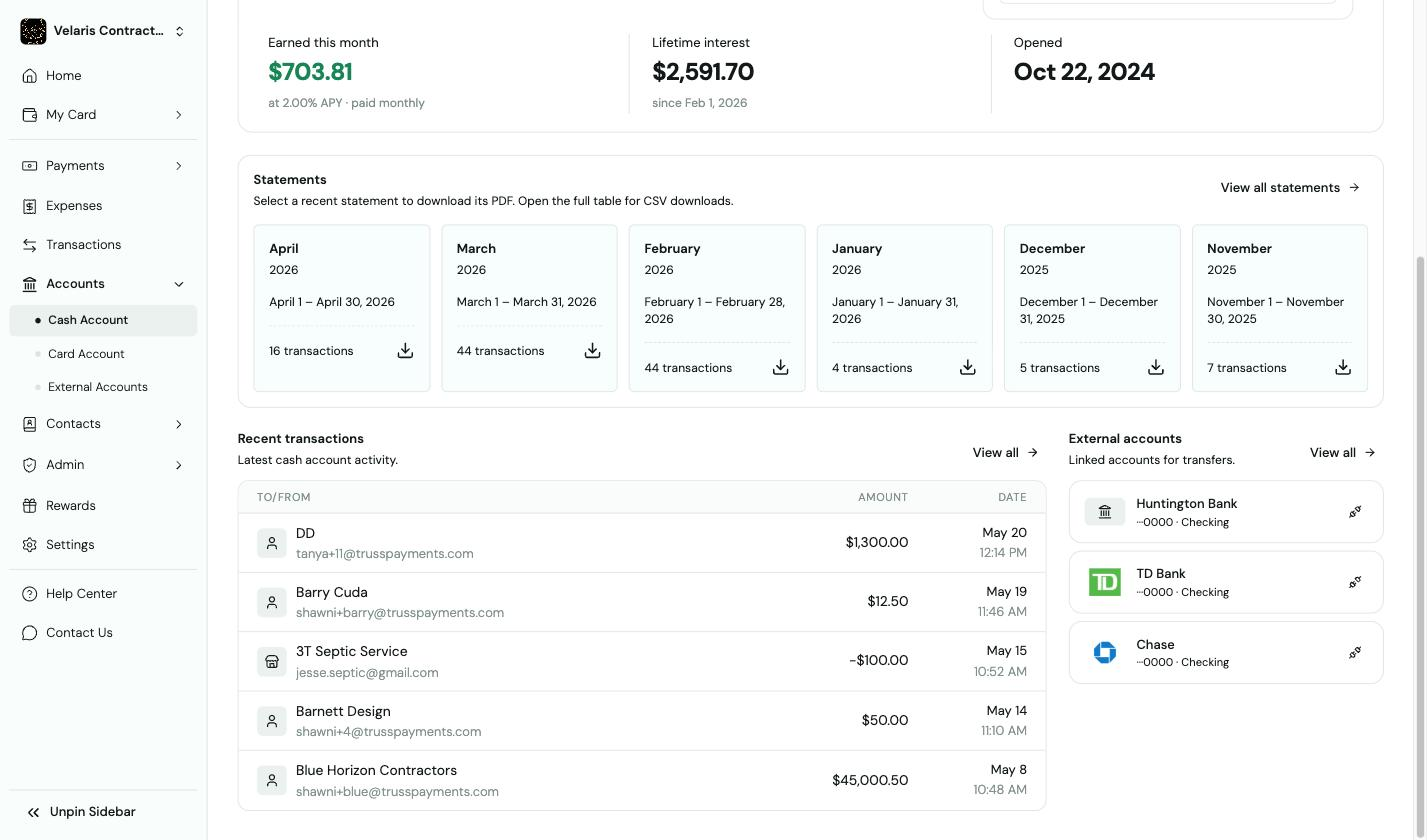Open the Velaris Contractors account switcher

103,31
